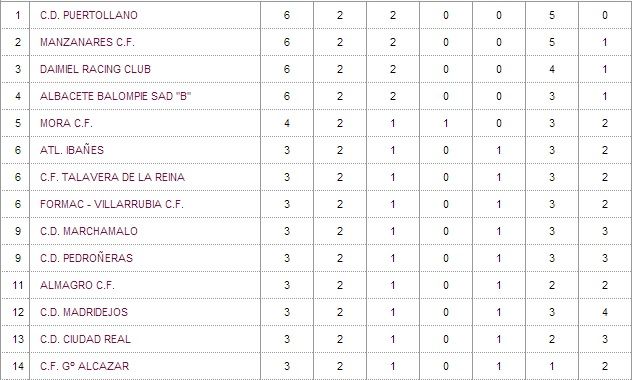Select C.D. PEDROÑERAS in the table
632x380 pixels.
pos(86,258)
